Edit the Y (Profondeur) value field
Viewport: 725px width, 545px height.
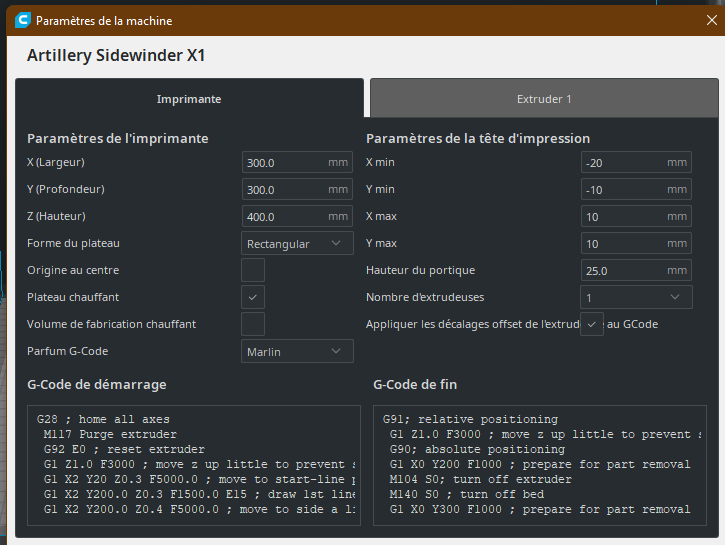pyautogui.click(x=297, y=189)
